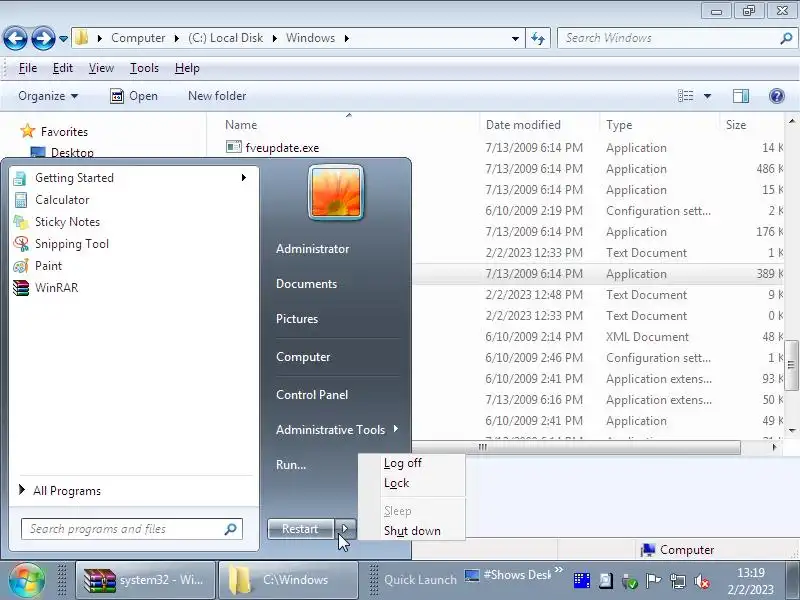Open Control Panel
Screen dimensions: 800x600
click(x=312, y=395)
